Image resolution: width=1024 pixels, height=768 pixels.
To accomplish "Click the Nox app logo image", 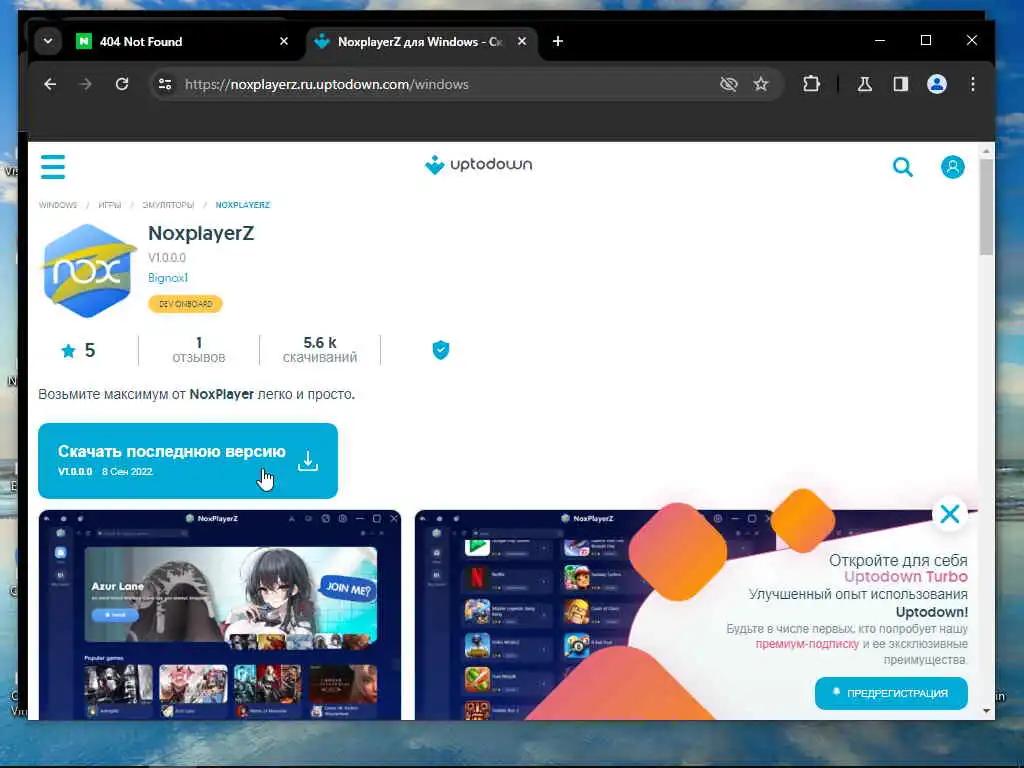I will click(x=88, y=270).
